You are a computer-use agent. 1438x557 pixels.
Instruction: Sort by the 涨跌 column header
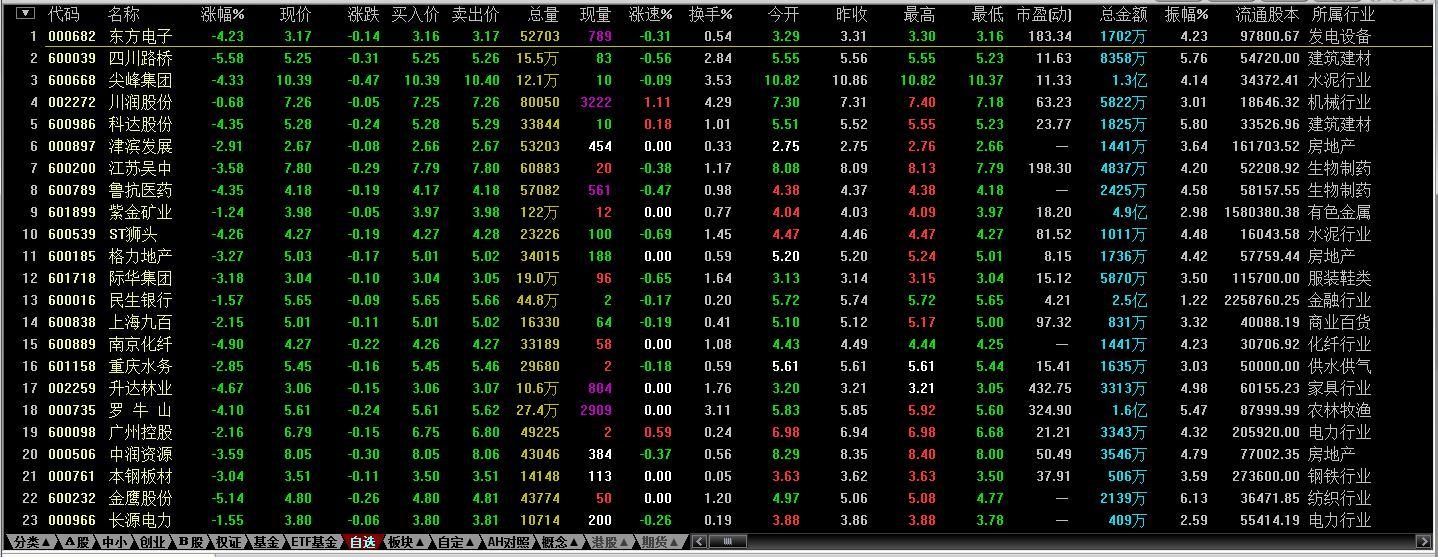(x=363, y=14)
